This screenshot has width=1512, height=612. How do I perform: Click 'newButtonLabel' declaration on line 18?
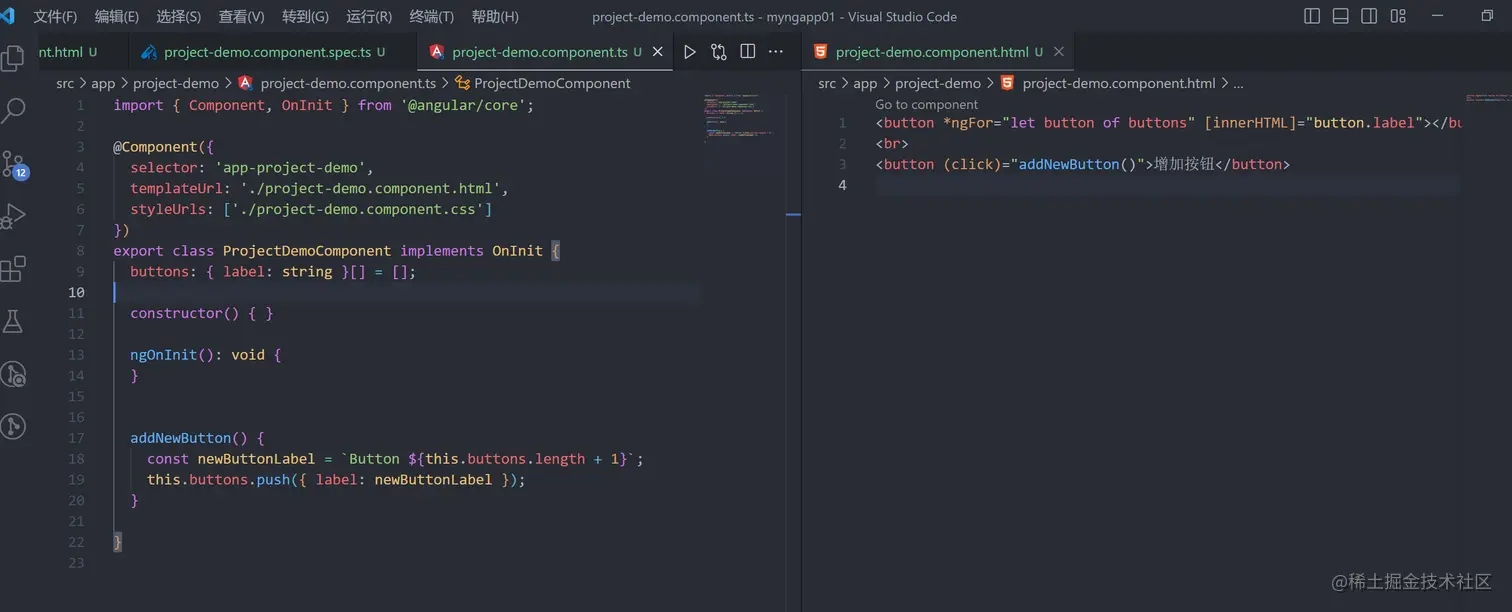click(x=257, y=459)
